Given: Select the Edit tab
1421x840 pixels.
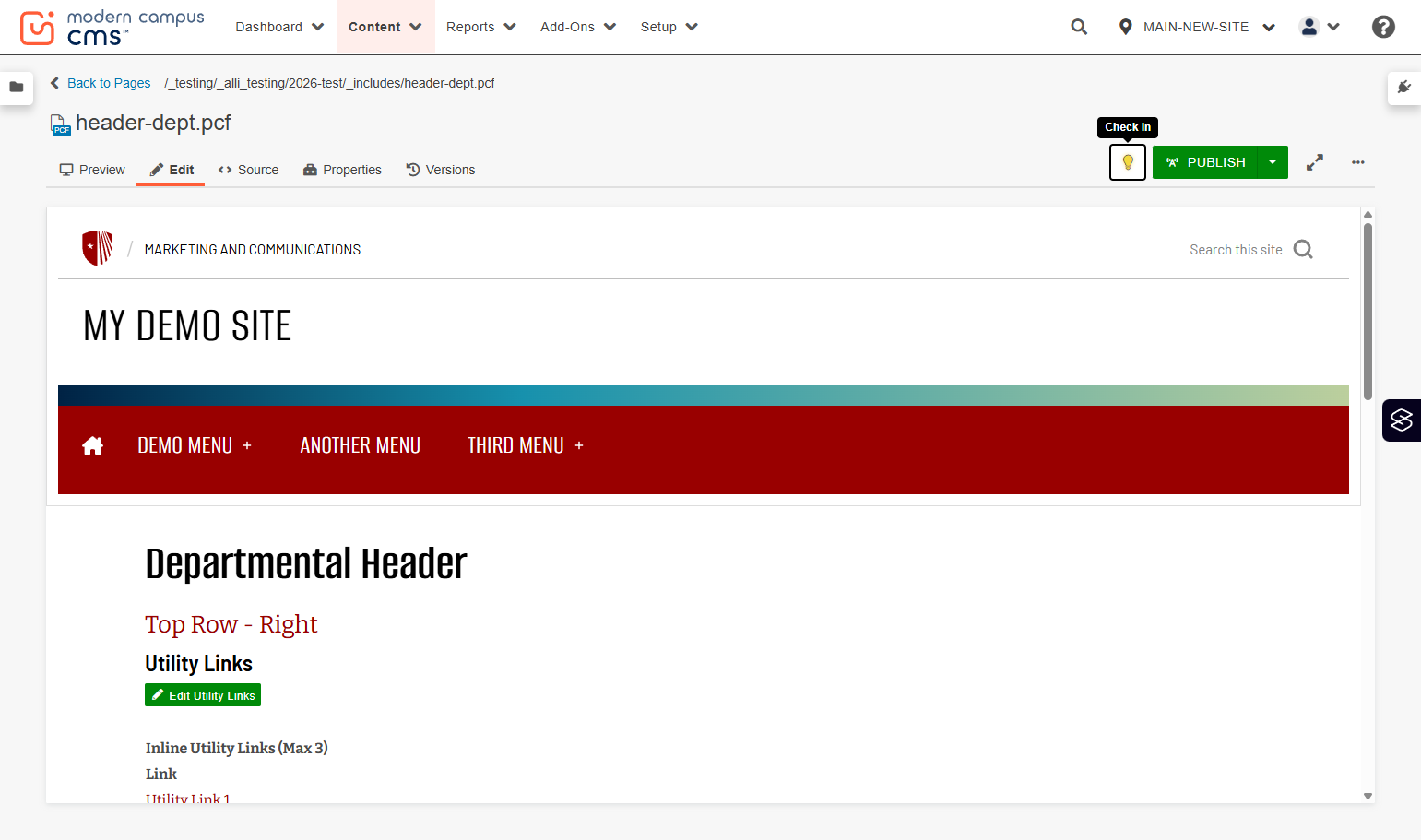Looking at the screenshot, I should point(172,170).
